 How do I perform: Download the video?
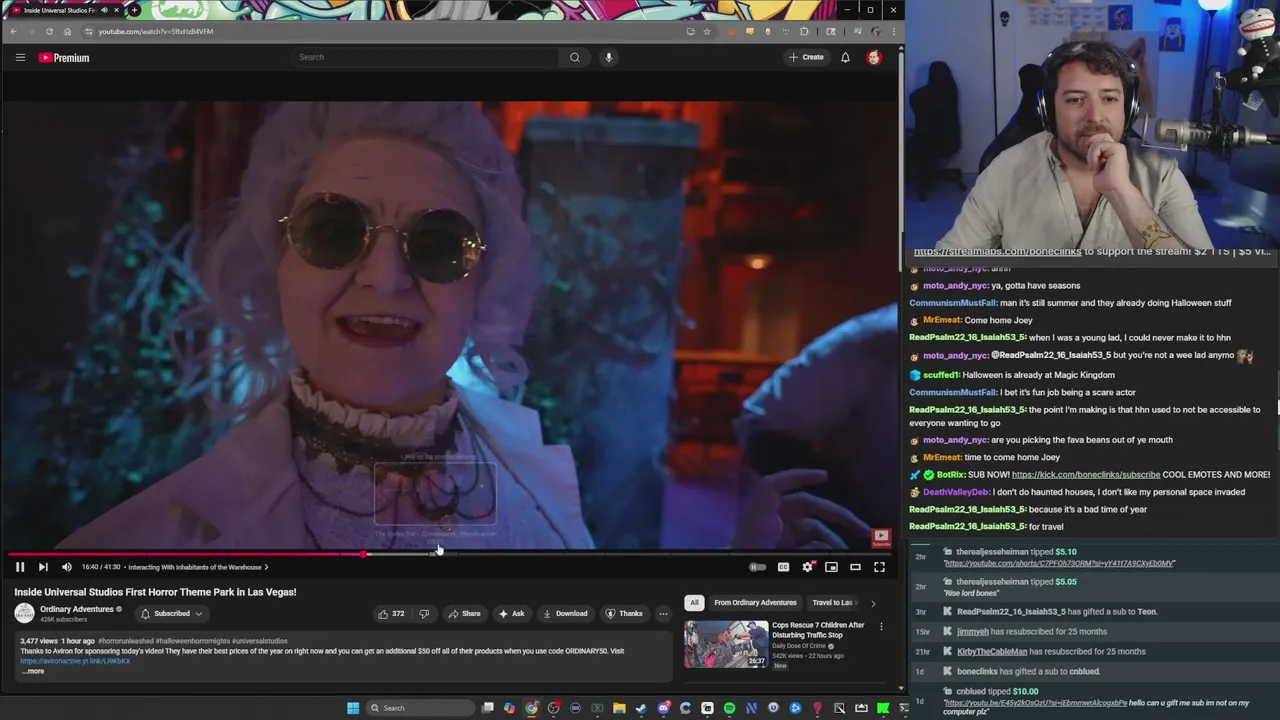click(565, 613)
